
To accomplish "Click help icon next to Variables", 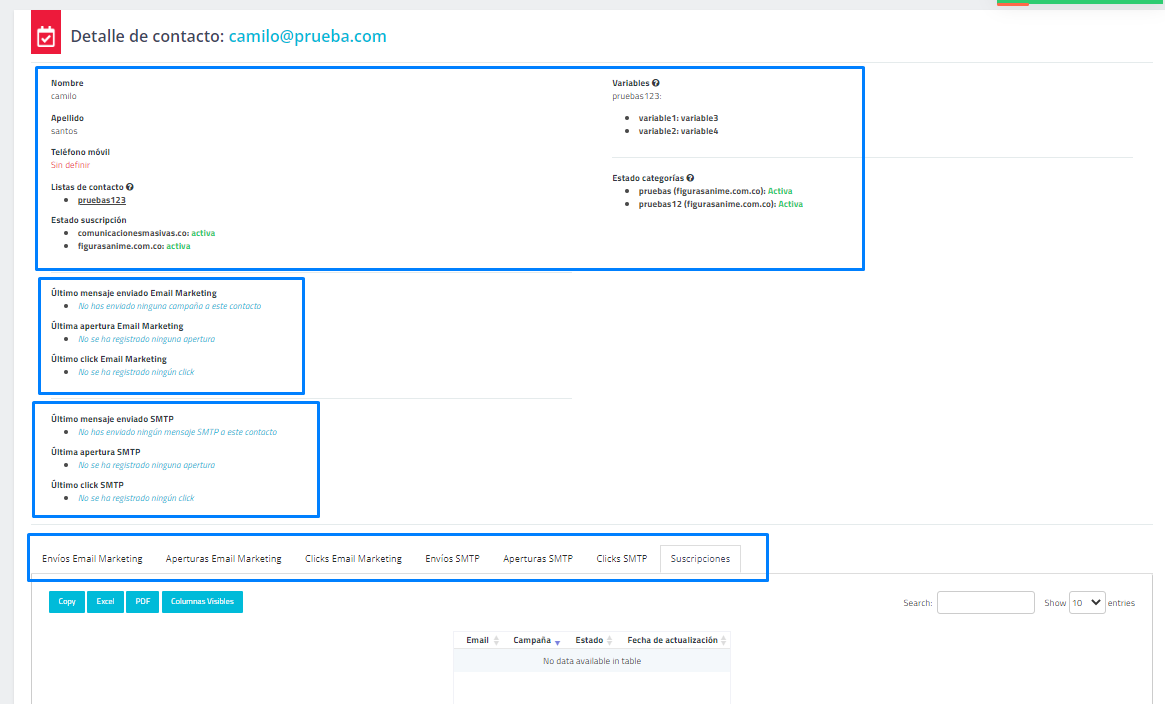I will click(x=656, y=83).
